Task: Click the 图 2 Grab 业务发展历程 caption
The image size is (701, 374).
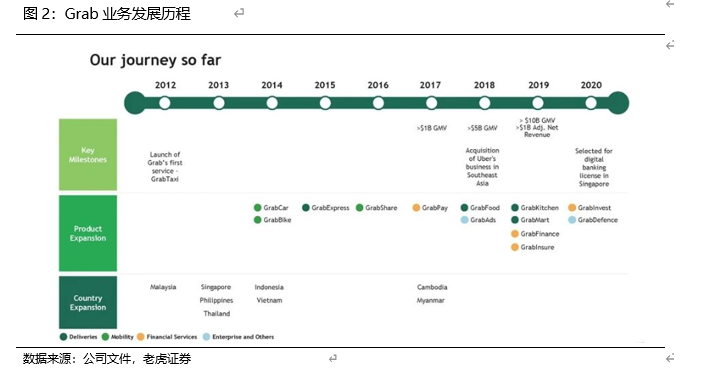Action: click(x=107, y=14)
